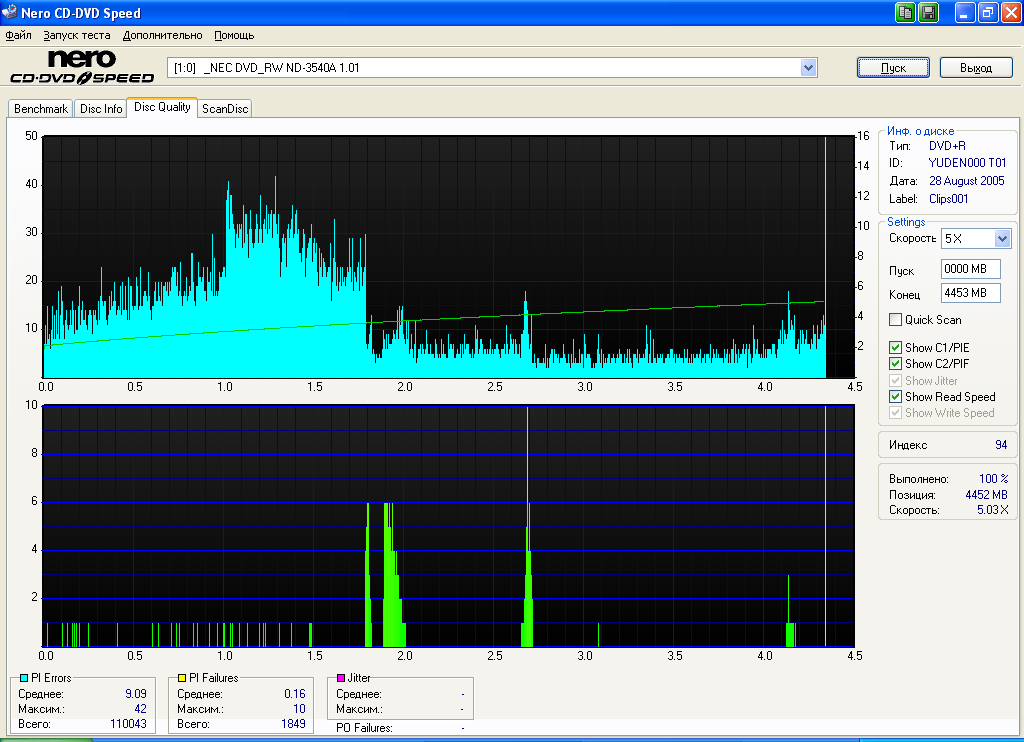The image size is (1024, 742).
Task: Enable the Quick Scan checkbox
Action: (896, 320)
